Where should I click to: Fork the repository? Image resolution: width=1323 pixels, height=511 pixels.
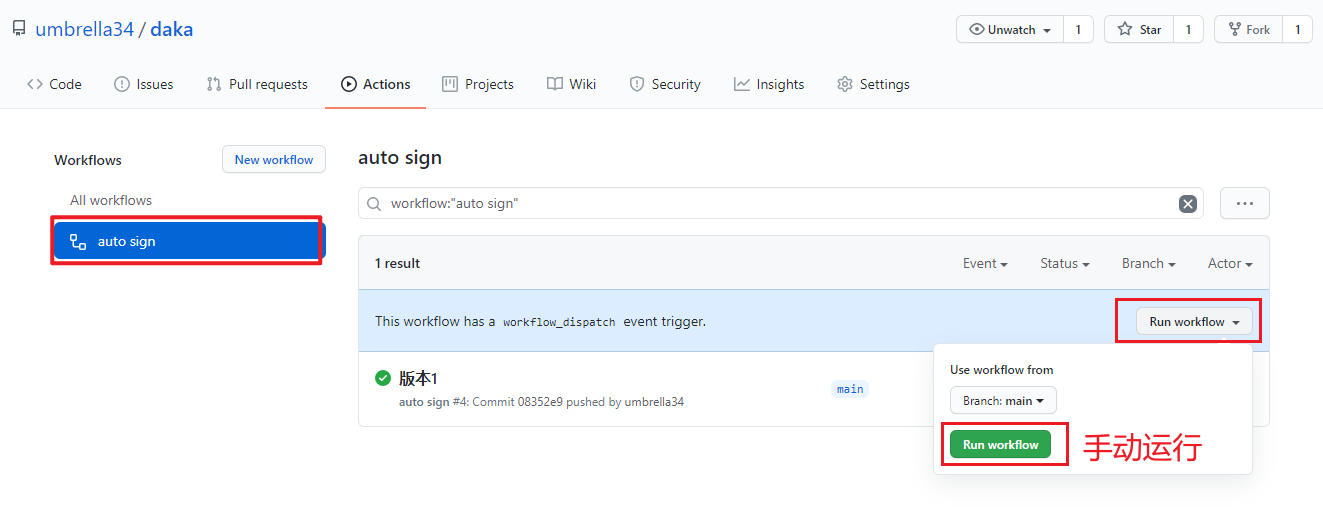[1248, 30]
